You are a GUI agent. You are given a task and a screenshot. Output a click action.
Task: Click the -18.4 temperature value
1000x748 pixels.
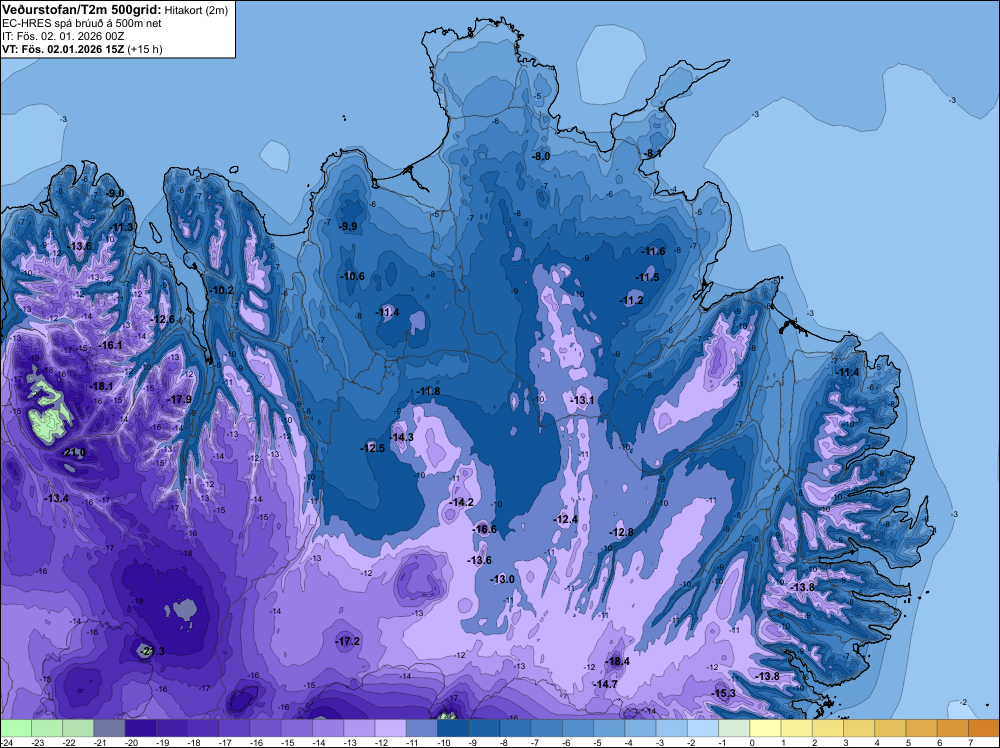617,661
